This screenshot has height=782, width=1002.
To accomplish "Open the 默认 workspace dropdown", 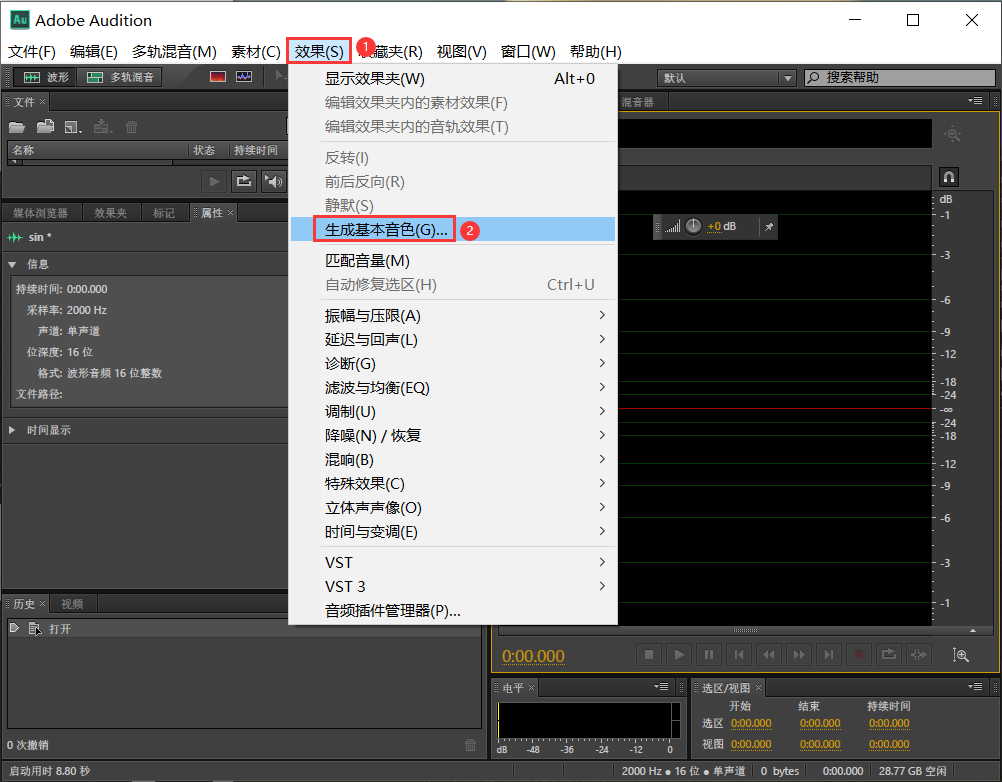I will pyautogui.click(x=727, y=78).
